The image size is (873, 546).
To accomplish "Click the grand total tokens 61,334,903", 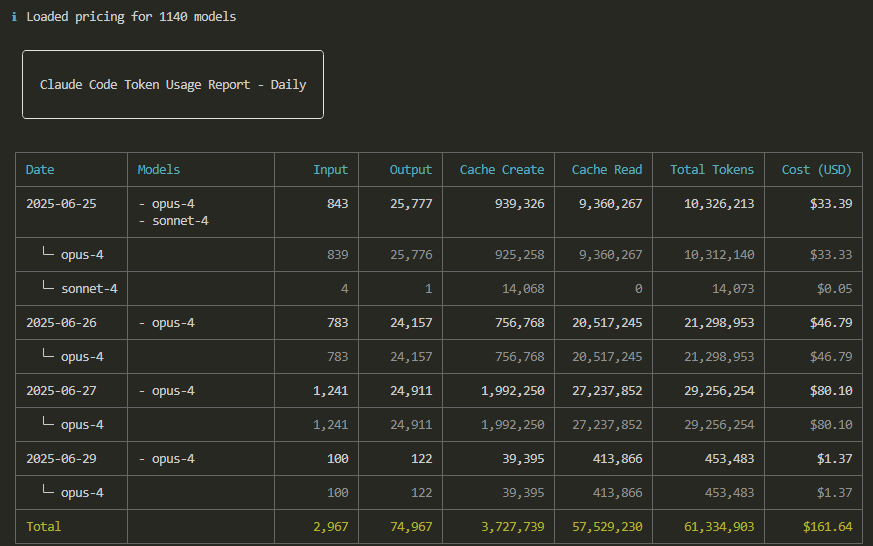I will click(719, 527).
